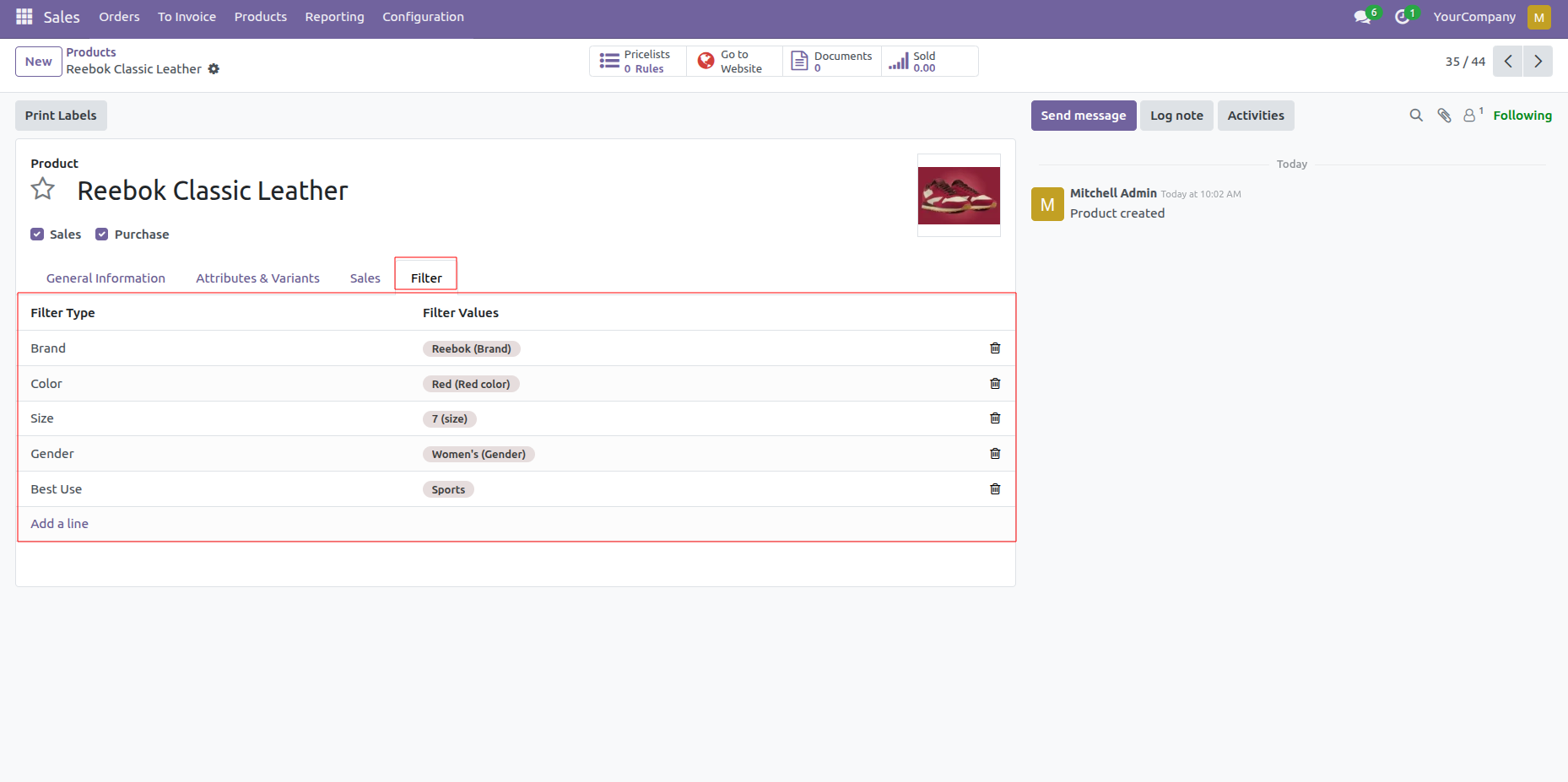Search messages with the magnifier icon
Viewport: 1568px width, 782px height.
tap(1416, 116)
